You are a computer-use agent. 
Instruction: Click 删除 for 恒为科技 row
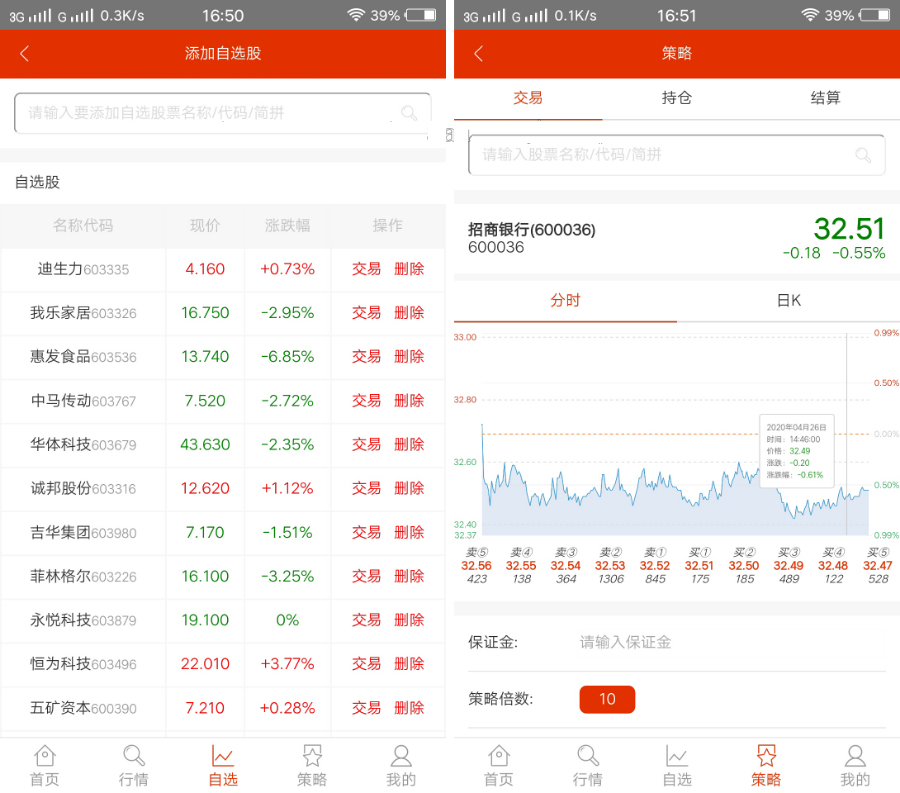coord(409,664)
